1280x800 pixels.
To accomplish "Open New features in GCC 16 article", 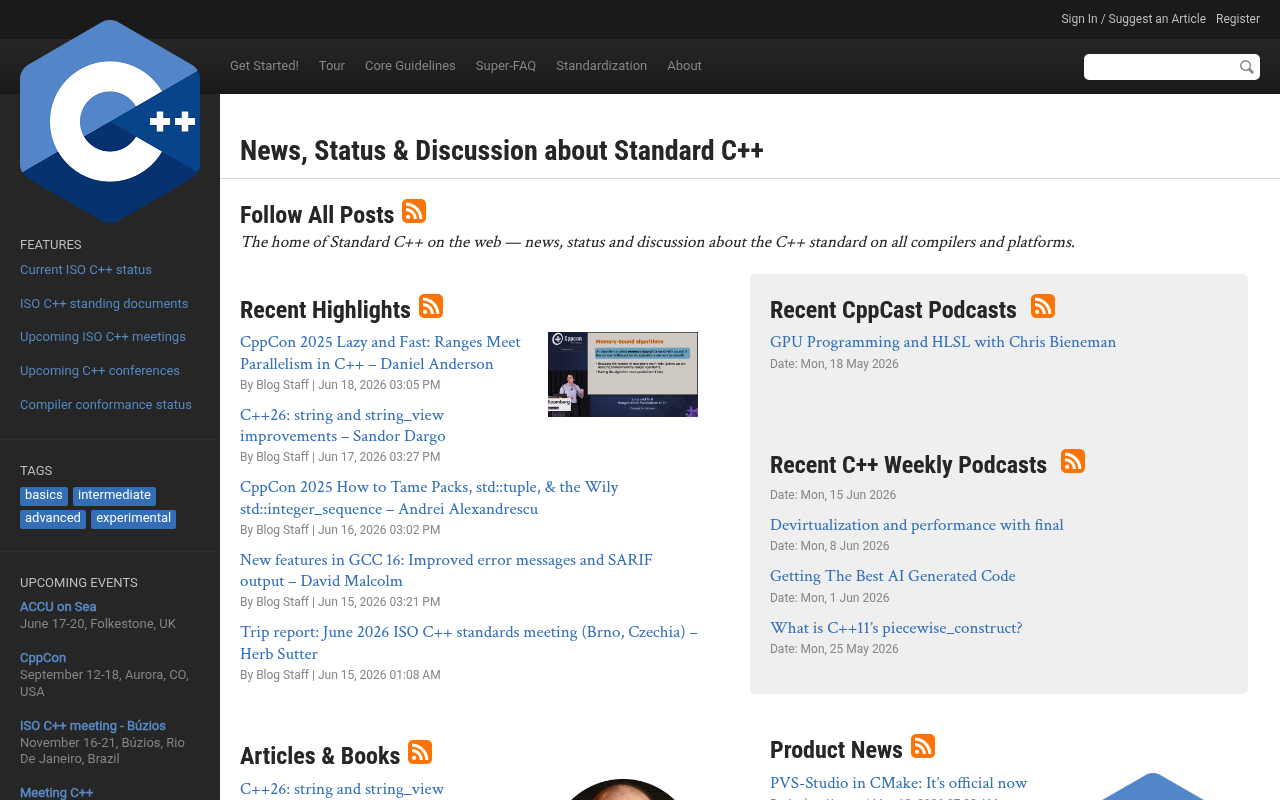I will tap(446, 570).
